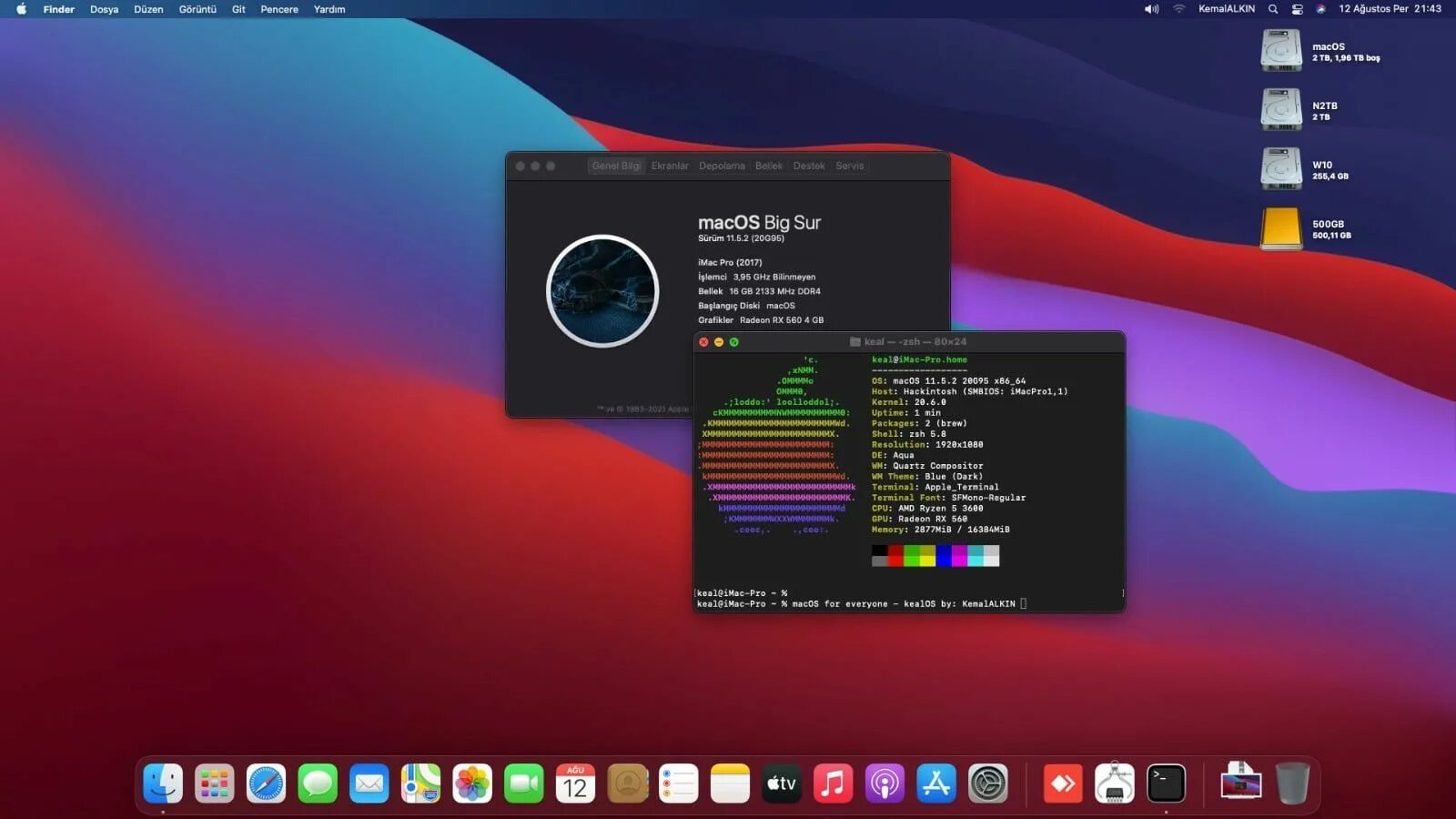Select the W10 desktop drive icon
The height and width of the screenshot is (819, 1456).
click(1281, 169)
